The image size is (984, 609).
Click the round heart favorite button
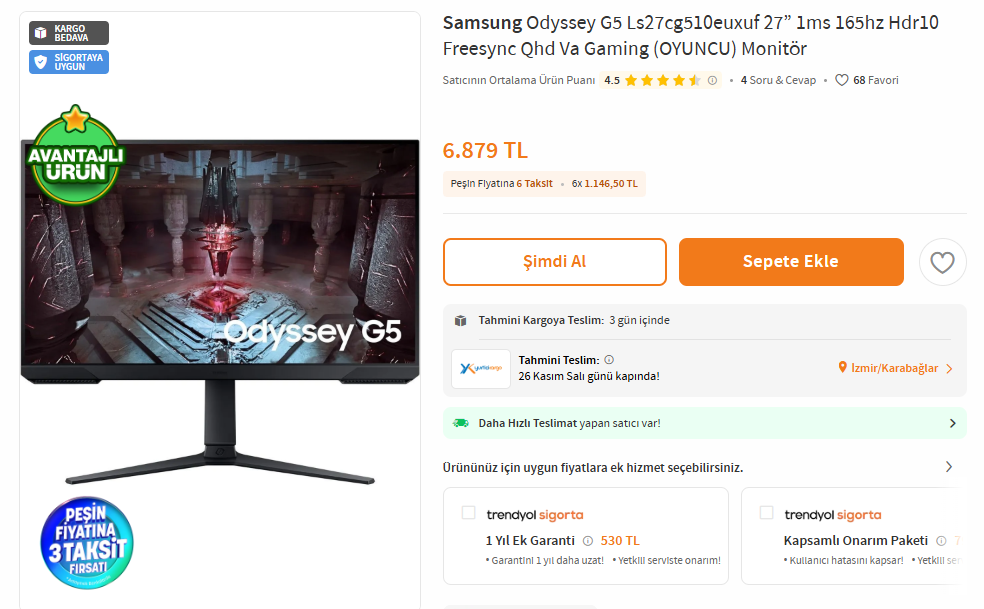pos(942,262)
